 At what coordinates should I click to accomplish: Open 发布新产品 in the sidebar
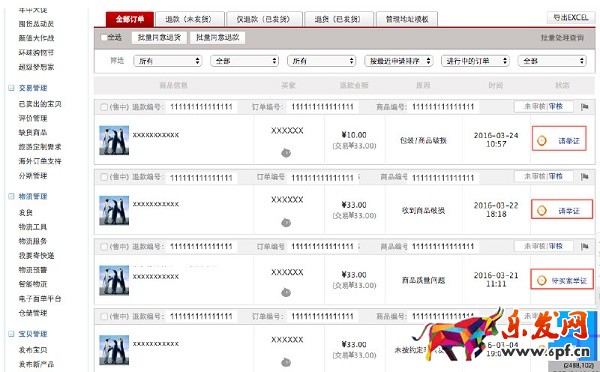[x=36, y=364]
